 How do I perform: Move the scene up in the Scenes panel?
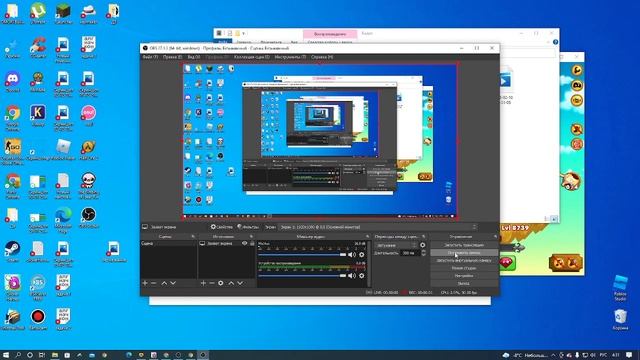(x=164, y=283)
